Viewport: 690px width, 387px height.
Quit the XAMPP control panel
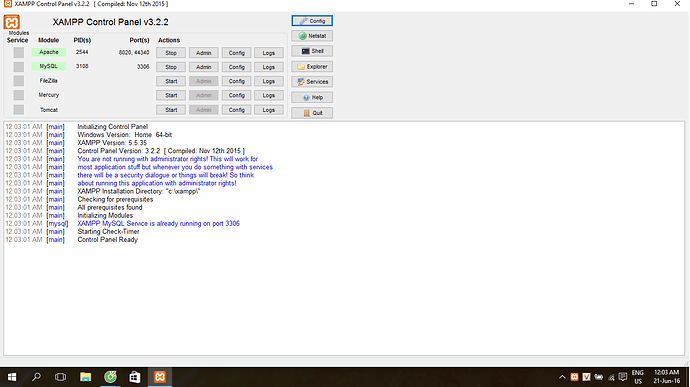312,113
